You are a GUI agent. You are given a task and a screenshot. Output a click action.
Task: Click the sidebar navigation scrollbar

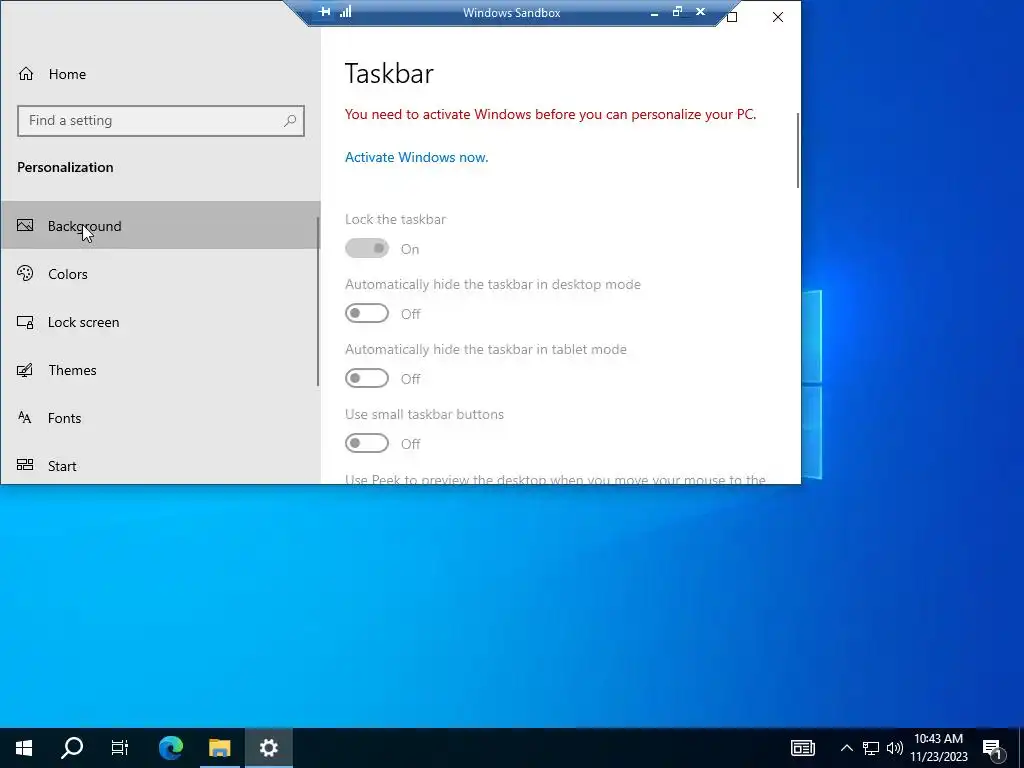coord(318,302)
